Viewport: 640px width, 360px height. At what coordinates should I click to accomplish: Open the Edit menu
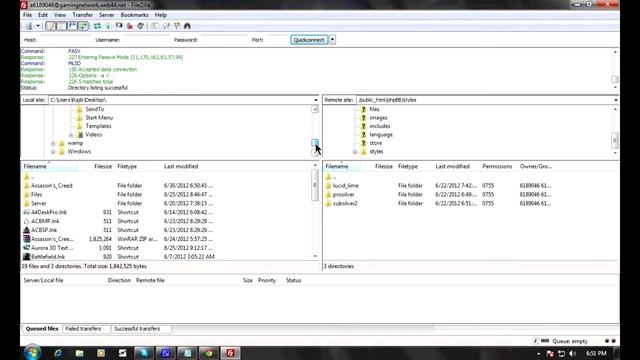click(43, 15)
